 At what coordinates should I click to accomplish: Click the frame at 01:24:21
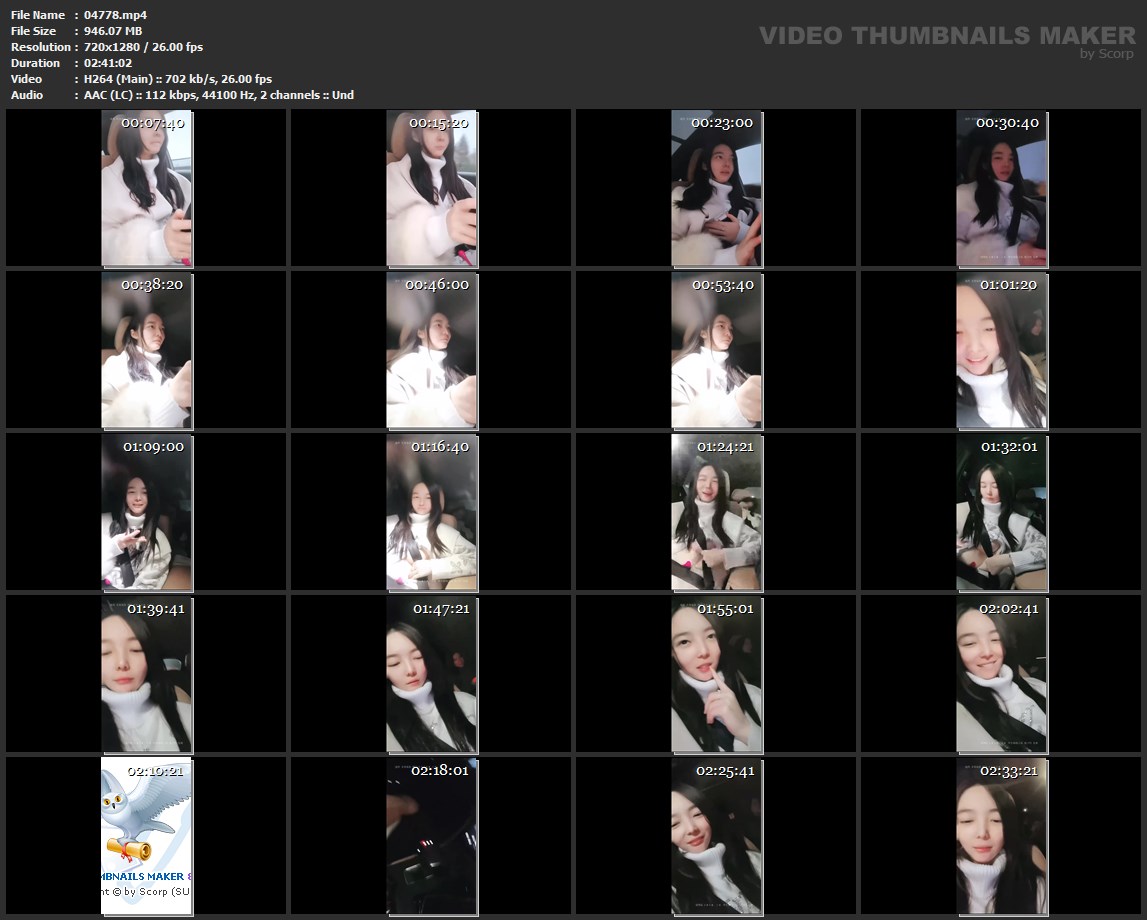point(716,512)
